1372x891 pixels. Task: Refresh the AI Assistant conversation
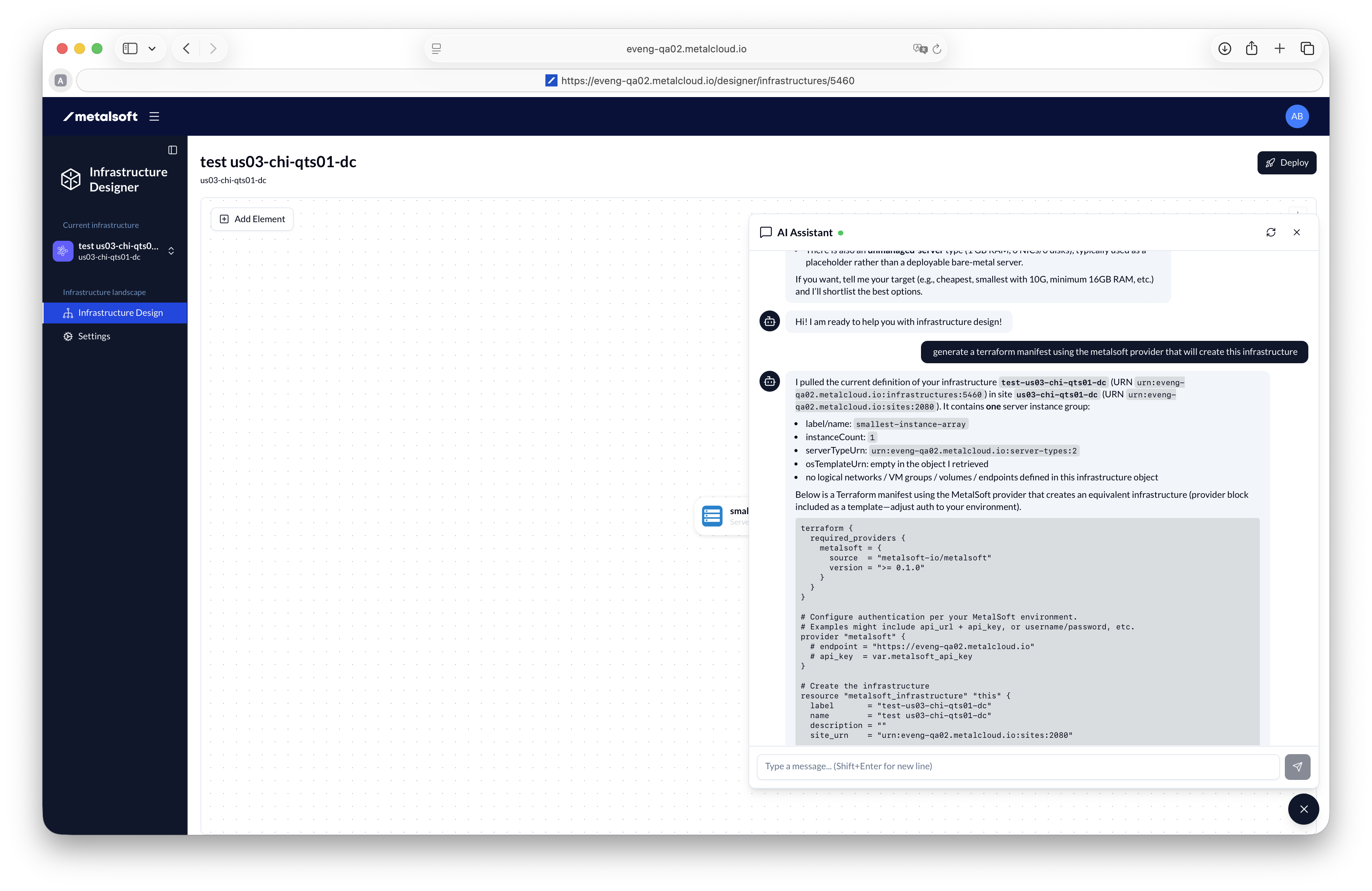1270,232
